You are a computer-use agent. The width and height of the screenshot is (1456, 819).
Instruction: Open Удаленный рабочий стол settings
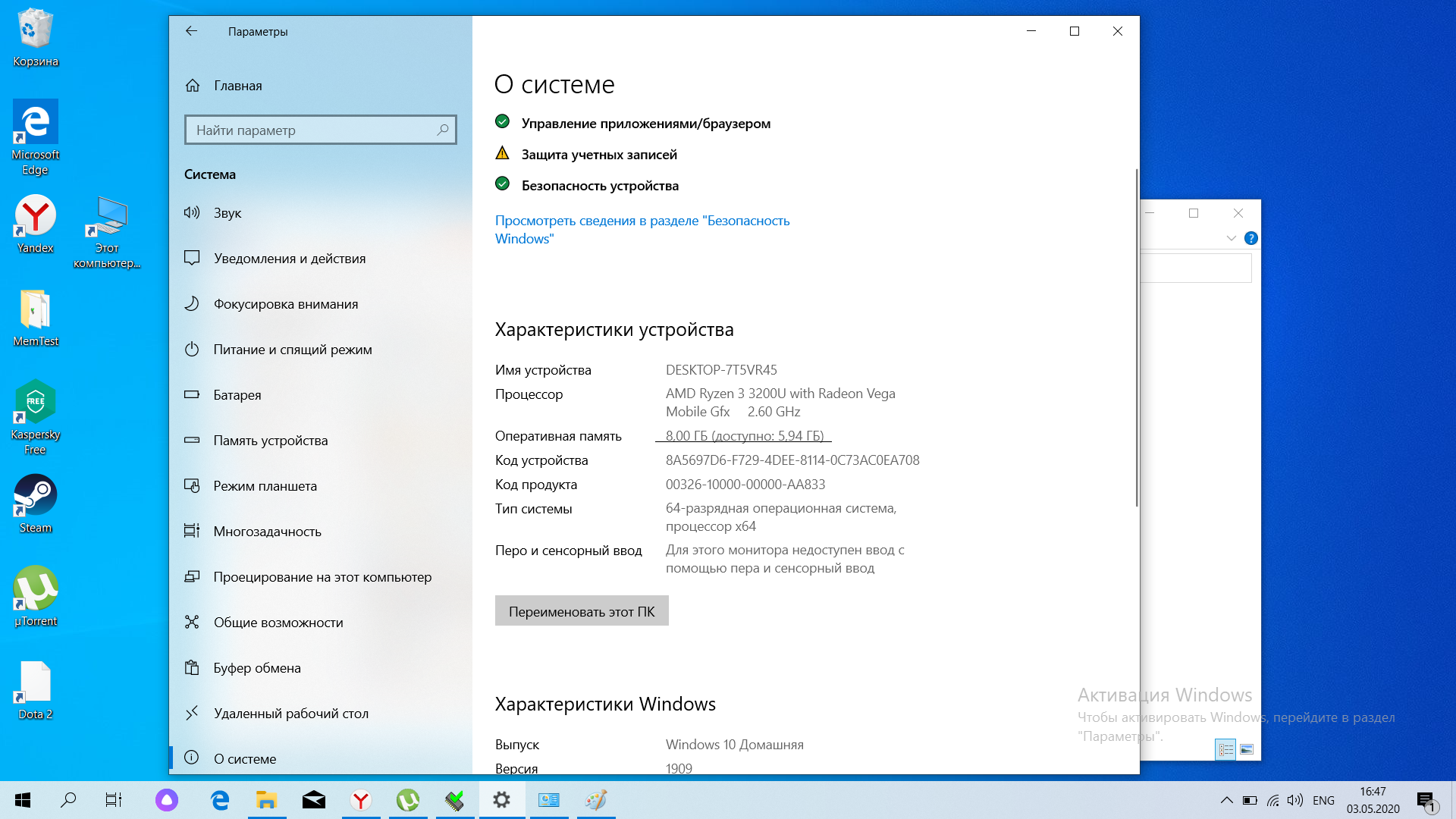pos(290,714)
